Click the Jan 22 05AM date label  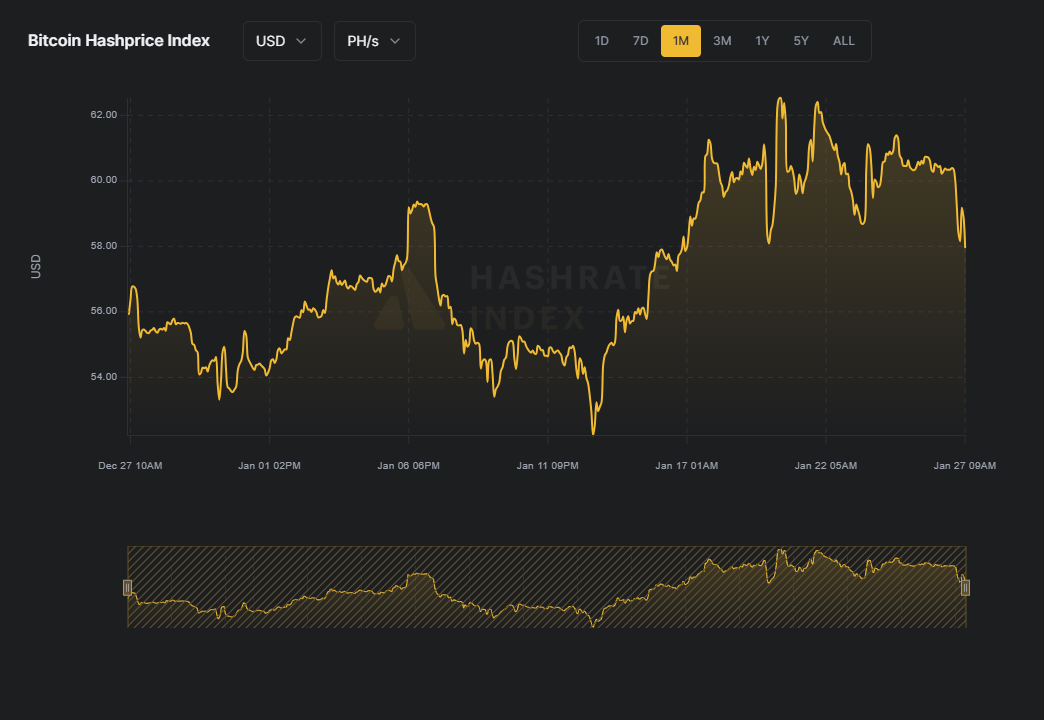coord(826,466)
